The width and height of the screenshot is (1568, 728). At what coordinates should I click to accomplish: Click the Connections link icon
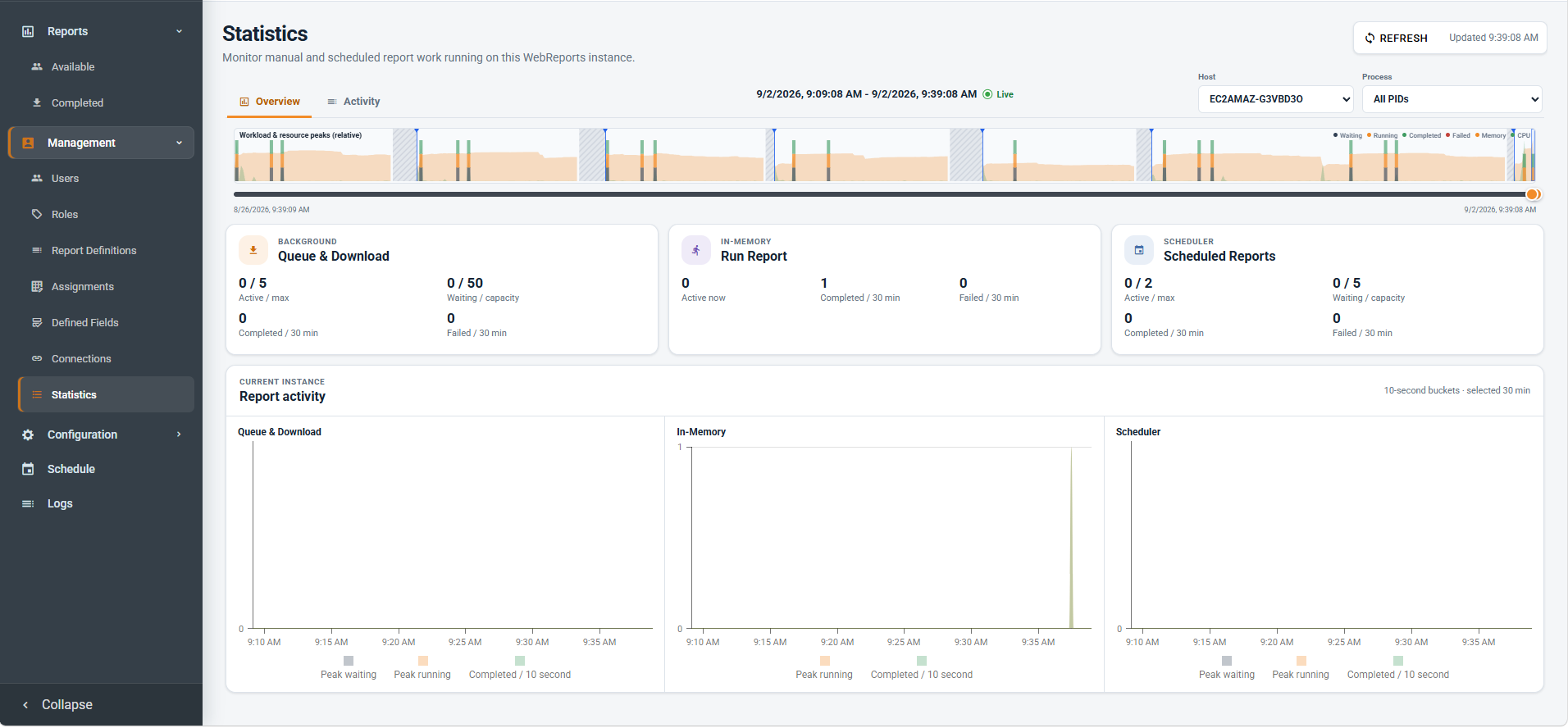pyautogui.click(x=37, y=358)
